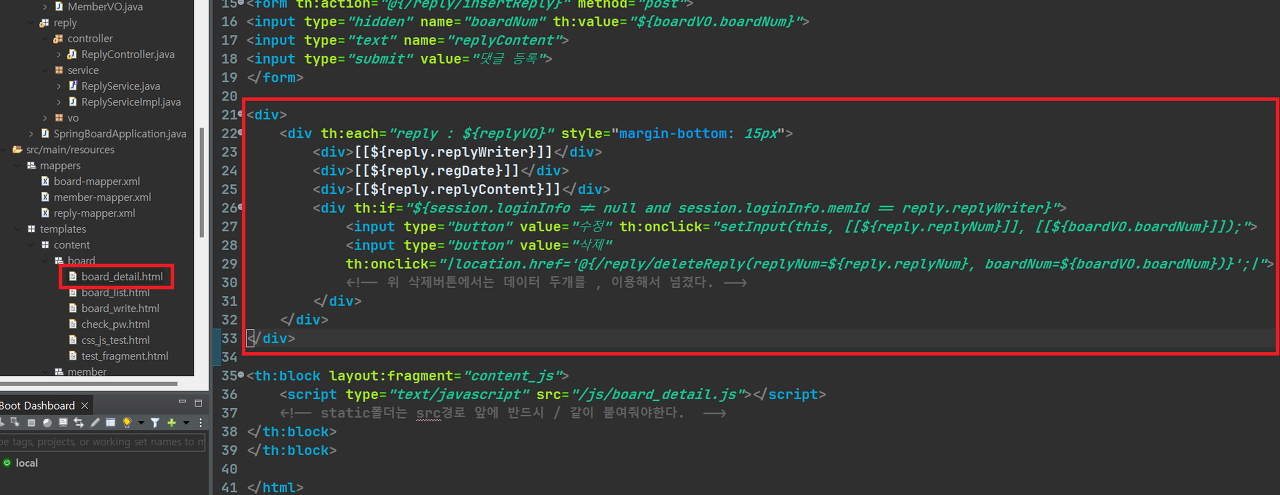1280x495 pixels.
Task: Click the green plus add icon
Action: [171, 423]
